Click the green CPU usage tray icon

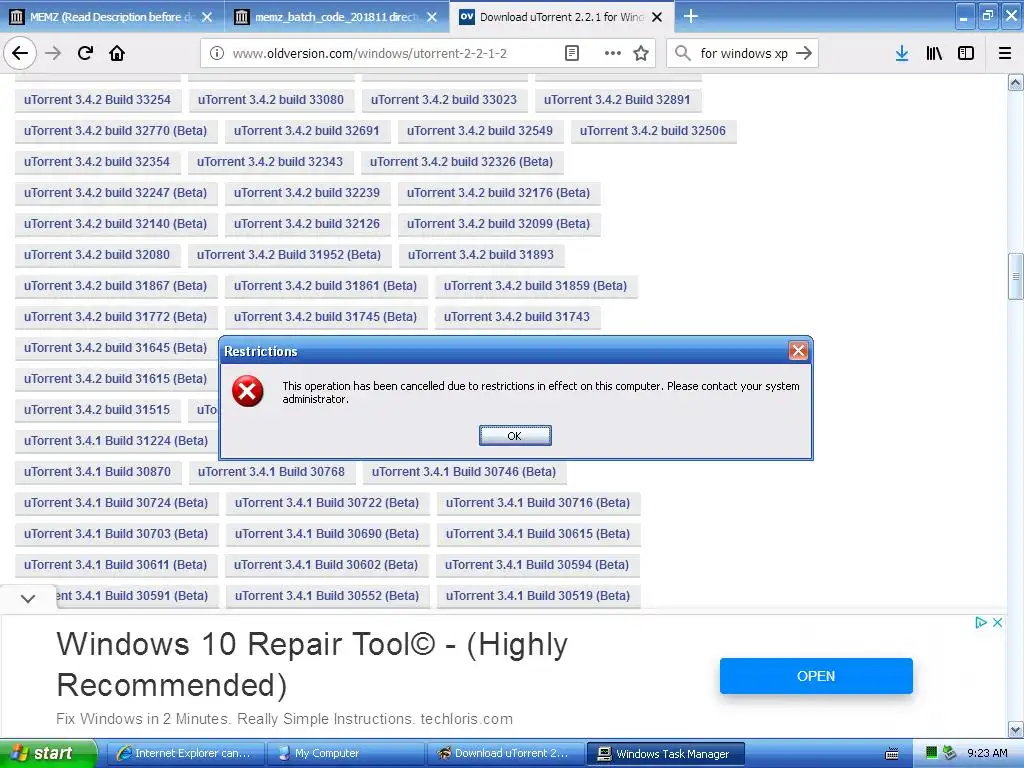[932, 753]
